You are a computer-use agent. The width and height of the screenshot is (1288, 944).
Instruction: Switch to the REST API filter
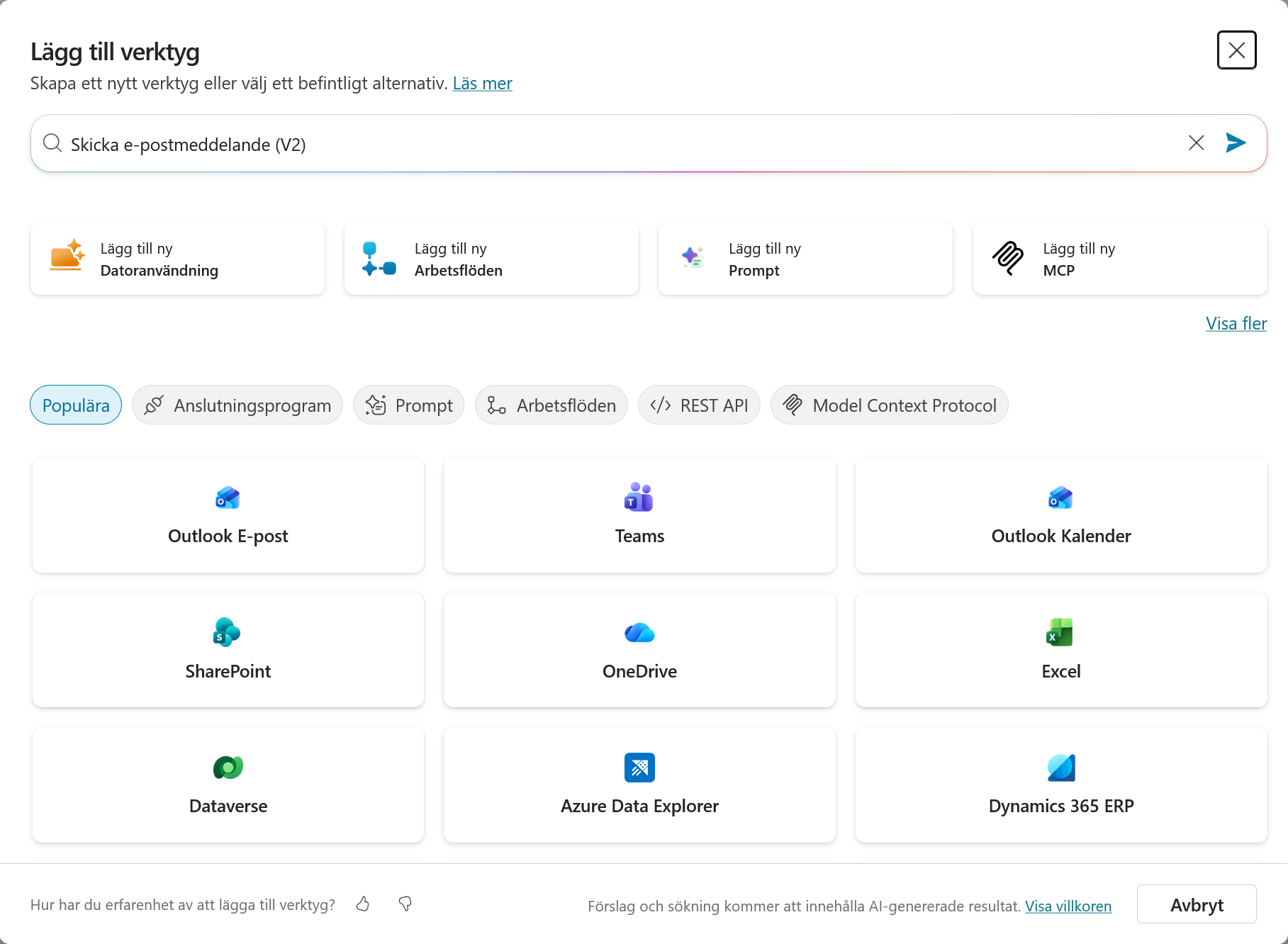click(699, 405)
